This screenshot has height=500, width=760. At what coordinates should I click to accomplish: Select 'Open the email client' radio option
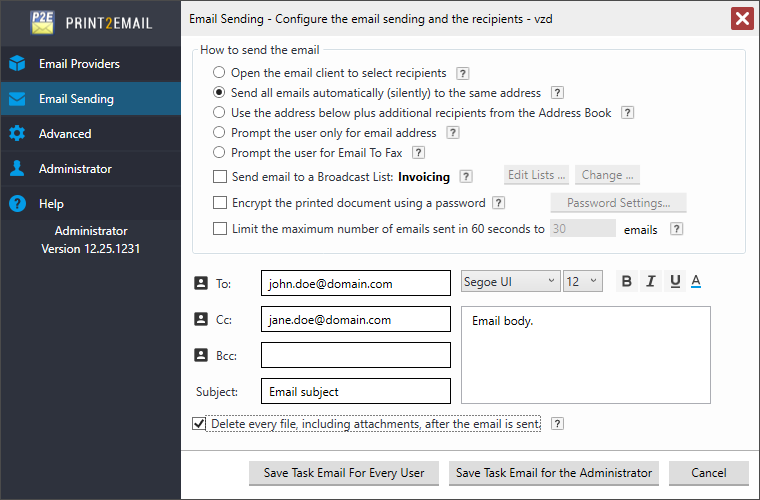point(219,73)
